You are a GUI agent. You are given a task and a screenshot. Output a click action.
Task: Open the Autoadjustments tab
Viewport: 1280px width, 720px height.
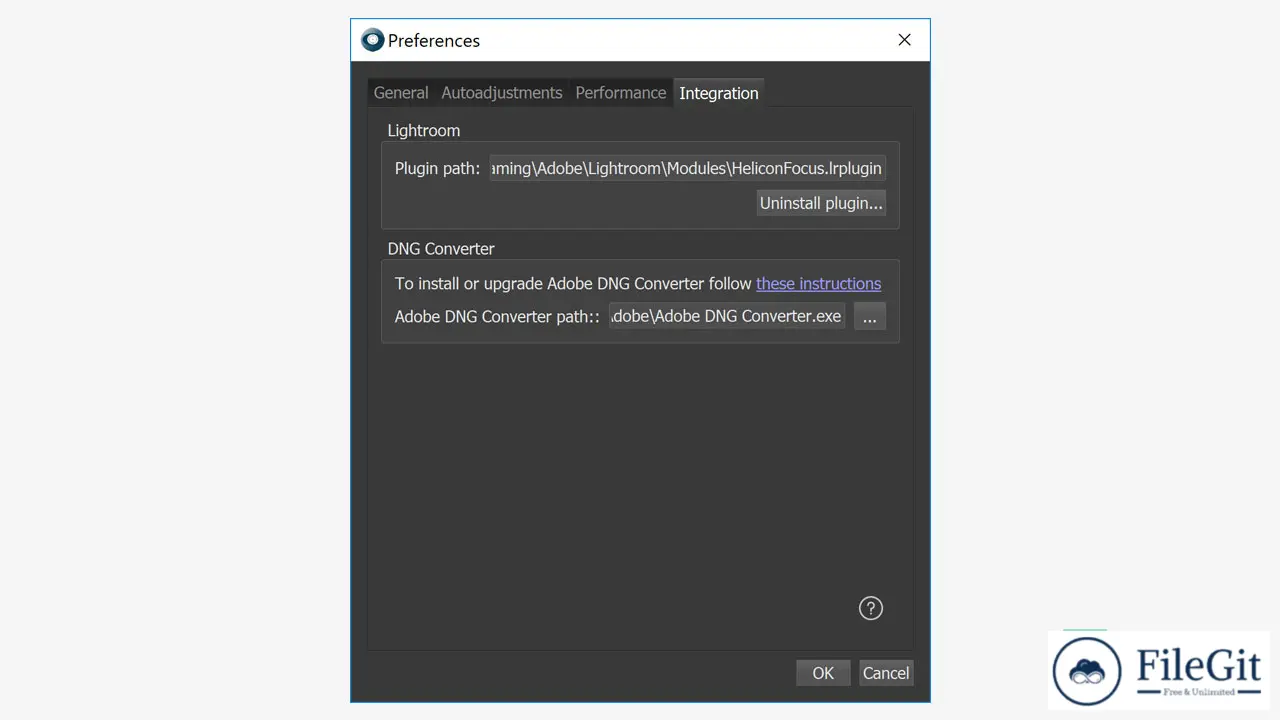[502, 93]
